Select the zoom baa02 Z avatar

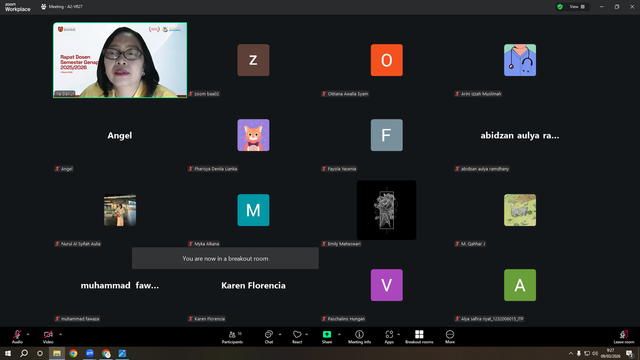(253, 60)
